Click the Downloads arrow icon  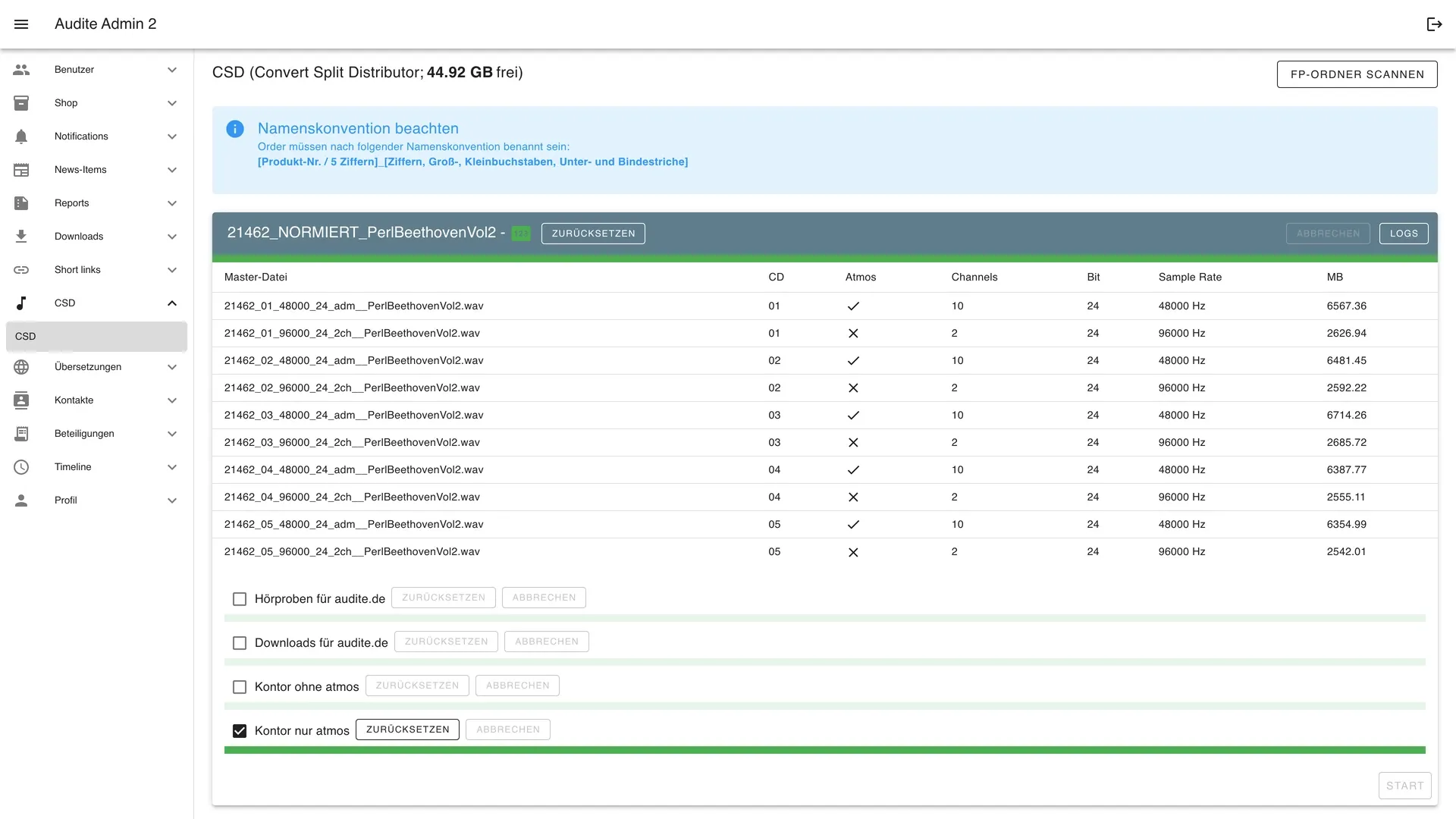(x=172, y=237)
